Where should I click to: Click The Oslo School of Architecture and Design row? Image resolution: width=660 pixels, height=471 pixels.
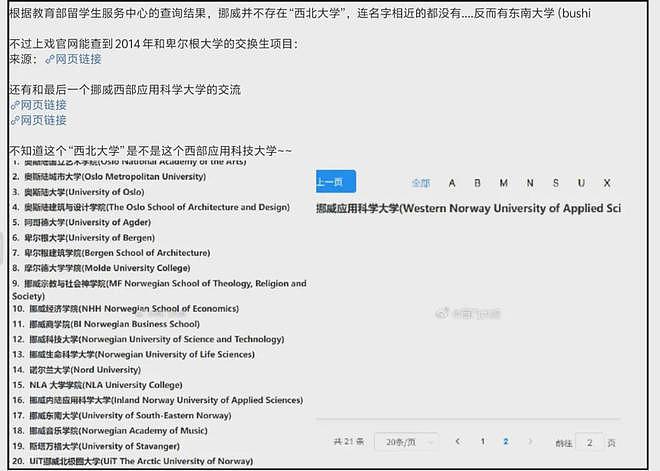[152, 207]
